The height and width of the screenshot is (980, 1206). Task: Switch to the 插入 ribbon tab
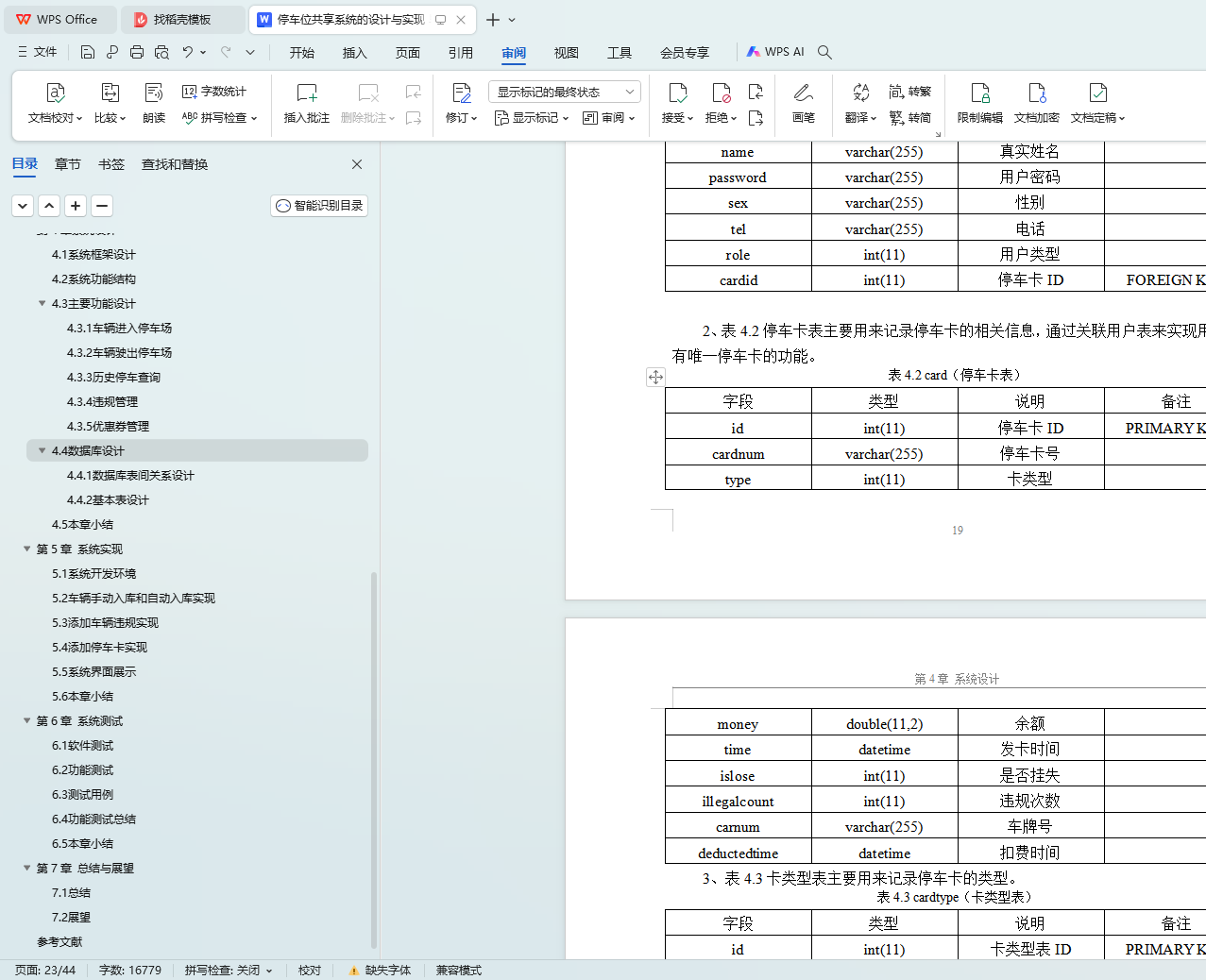(x=355, y=53)
